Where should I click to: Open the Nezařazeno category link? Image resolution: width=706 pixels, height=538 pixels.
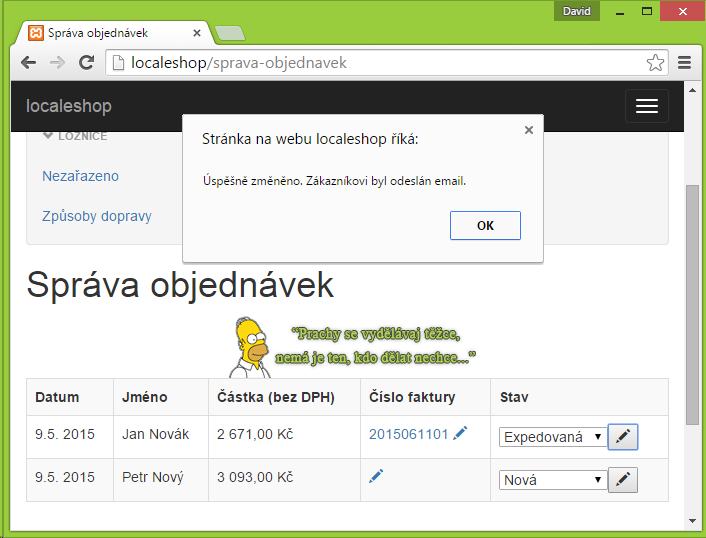[81, 176]
